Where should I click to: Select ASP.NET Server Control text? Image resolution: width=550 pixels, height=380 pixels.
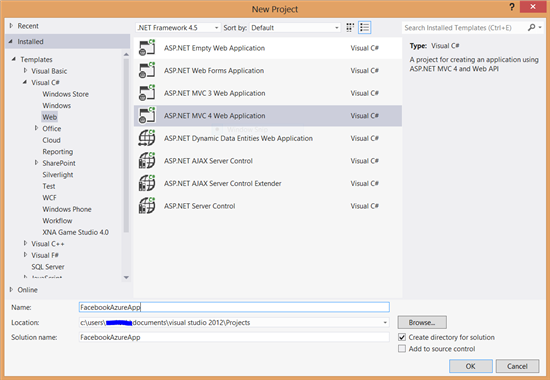tap(199, 206)
